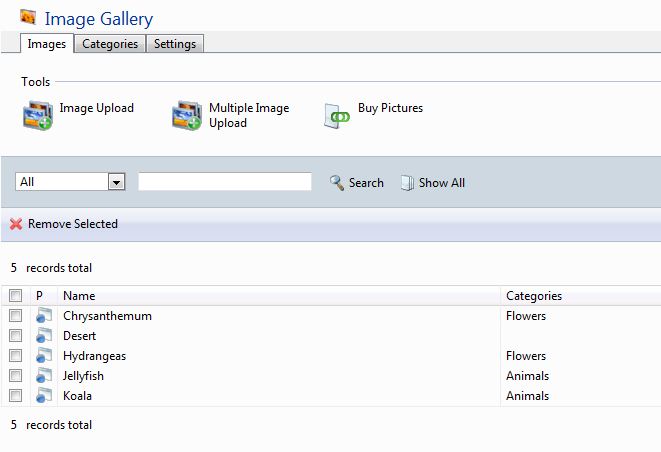
Task: Open the Settings tab
Action: point(175,44)
